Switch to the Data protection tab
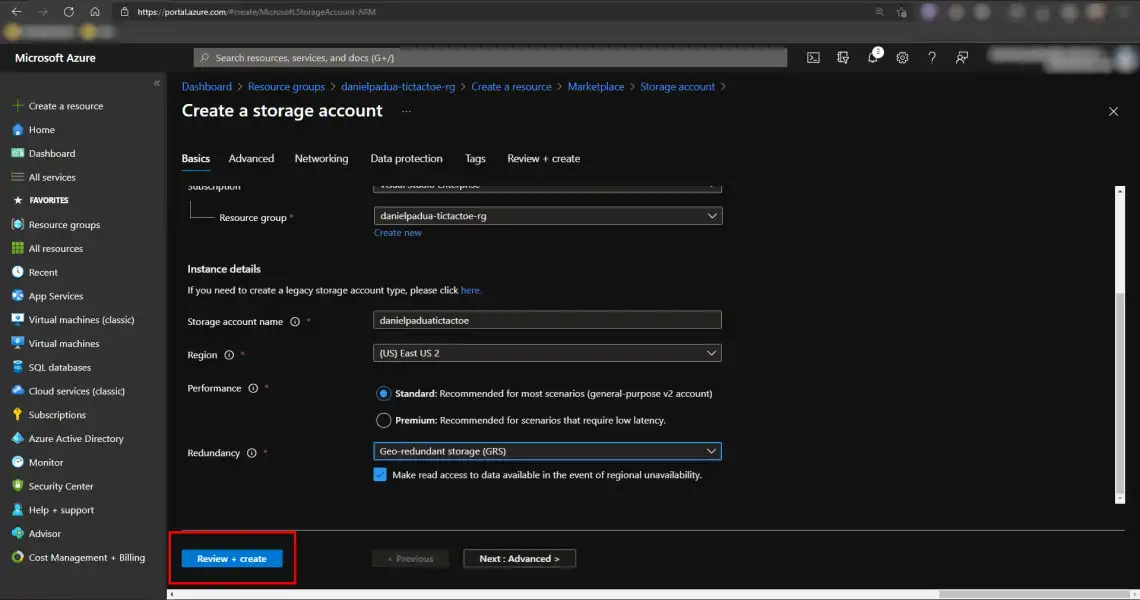Viewport: 1140px width, 600px height. point(406,158)
